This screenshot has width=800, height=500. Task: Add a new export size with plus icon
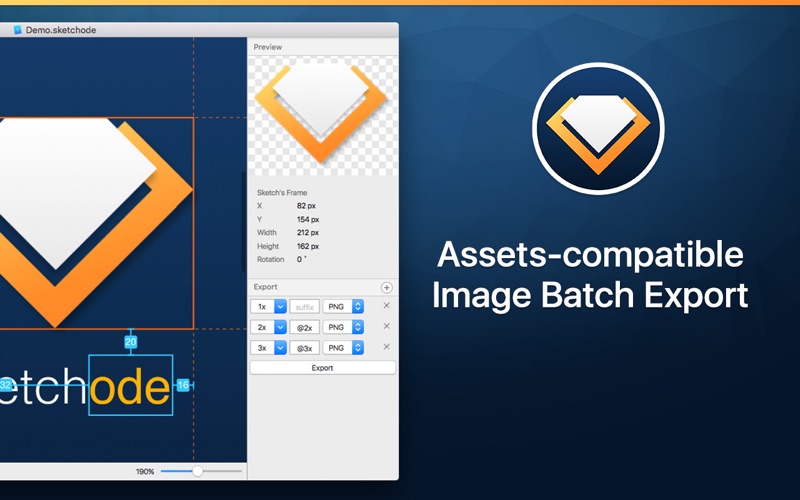[386, 288]
